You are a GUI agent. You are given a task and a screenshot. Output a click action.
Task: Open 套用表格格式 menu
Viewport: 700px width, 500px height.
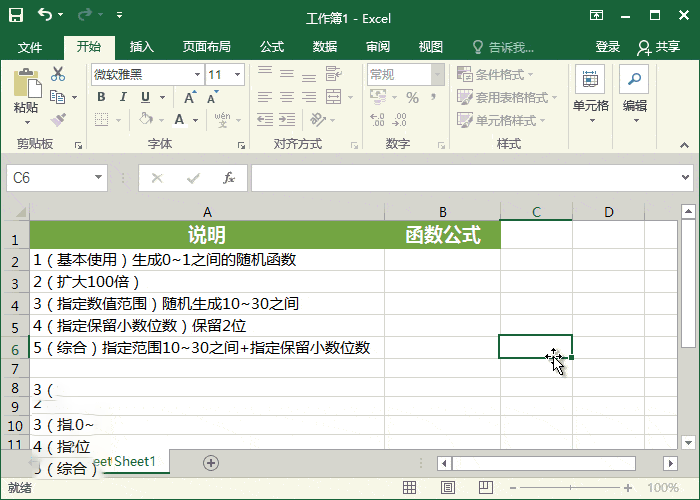click(507, 97)
